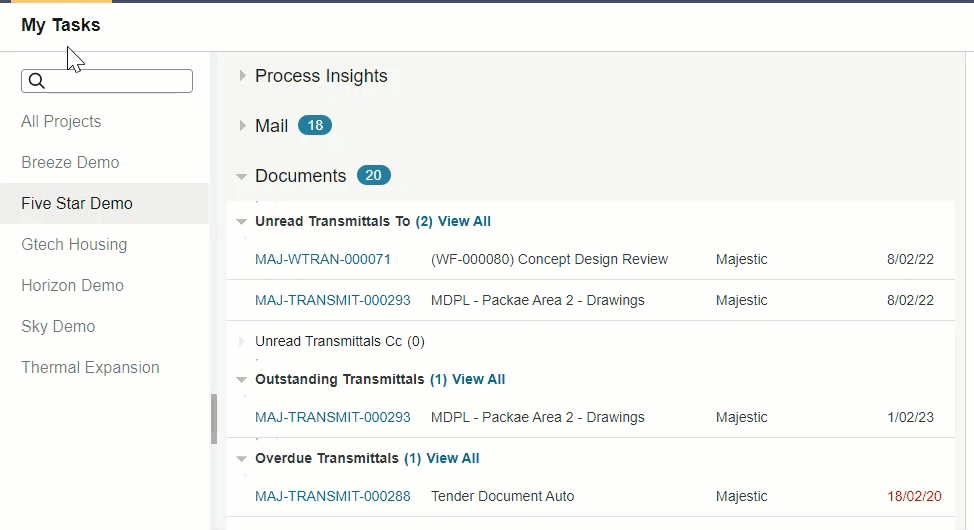
Task: Click the project search input field
Action: tap(107, 81)
